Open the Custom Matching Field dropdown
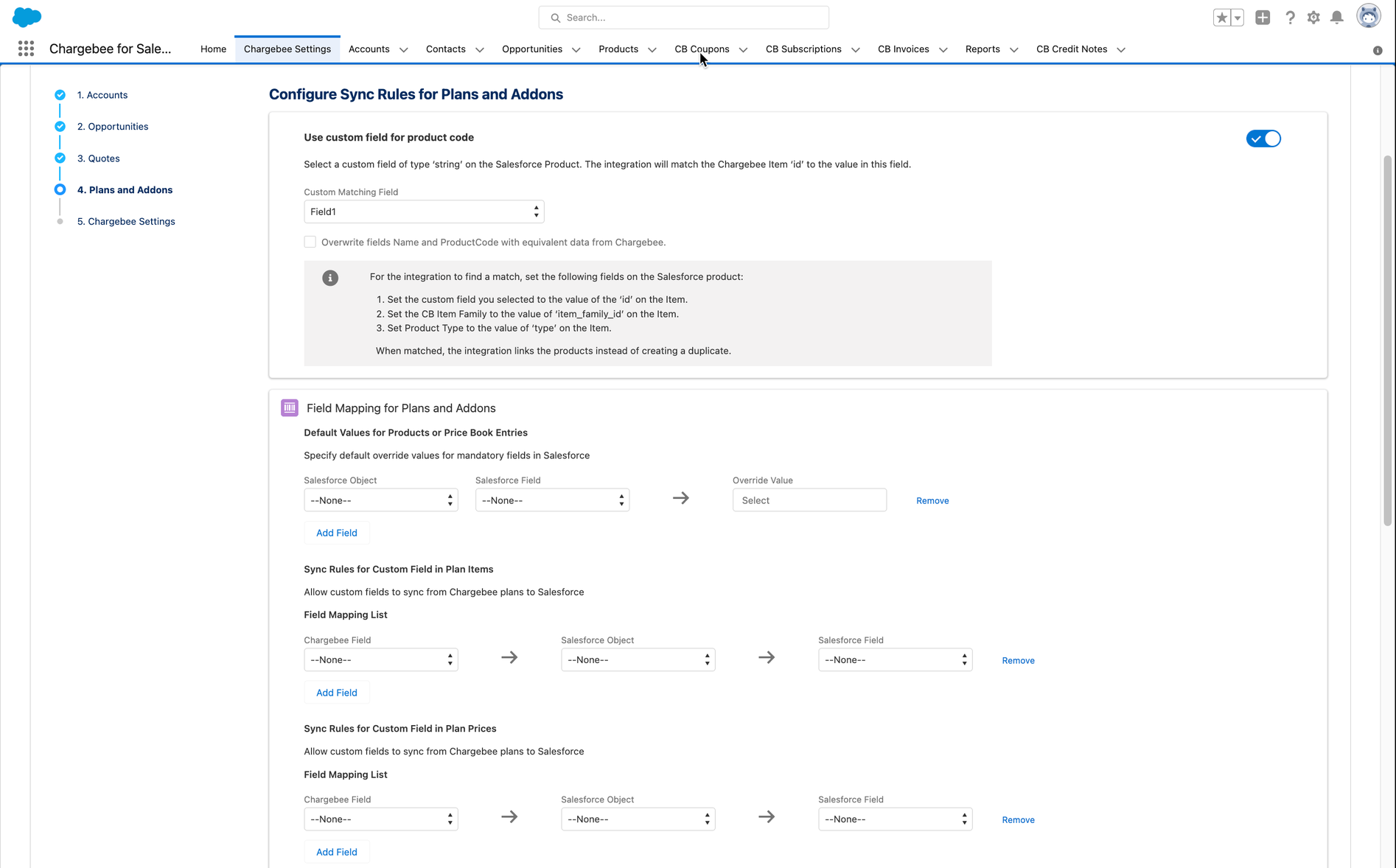1396x868 pixels. coord(424,212)
